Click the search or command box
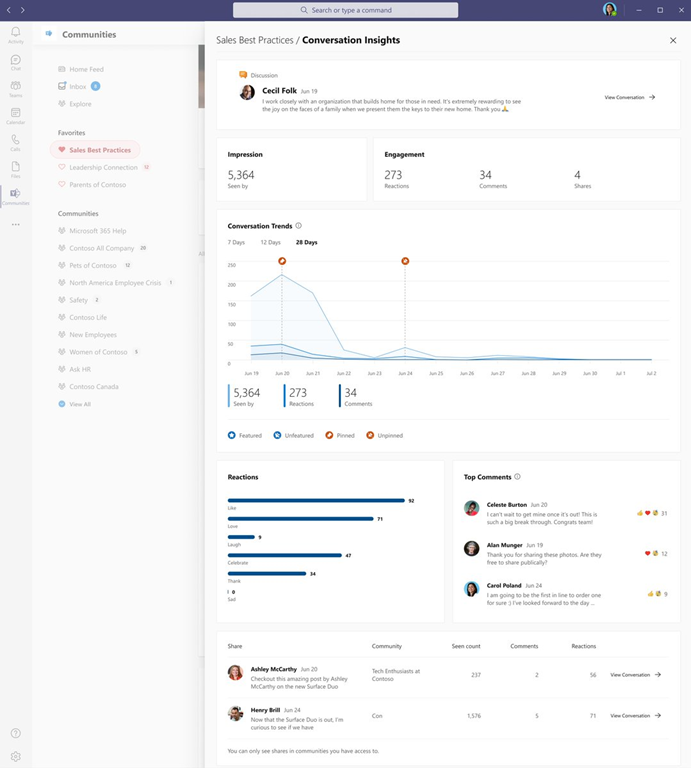 [x=345, y=10]
